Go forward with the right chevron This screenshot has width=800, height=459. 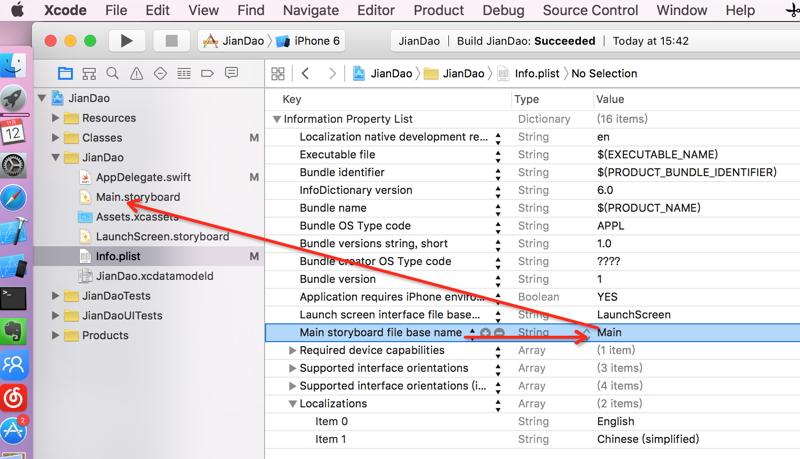point(332,73)
